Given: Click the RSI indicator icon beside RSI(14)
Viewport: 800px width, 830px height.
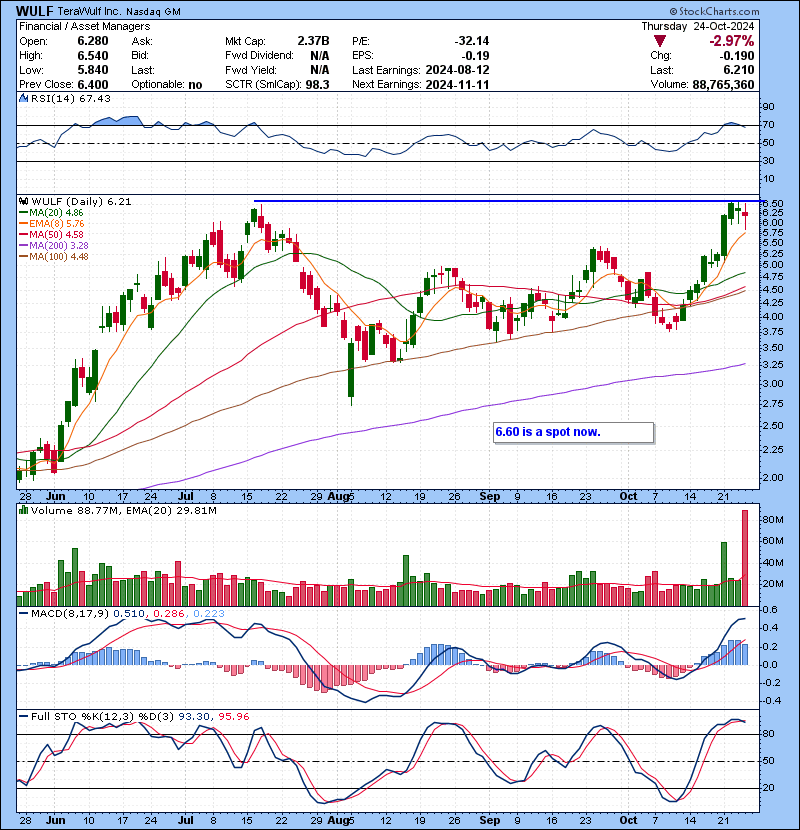Looking at the screenshot, I should pos(23,98).
